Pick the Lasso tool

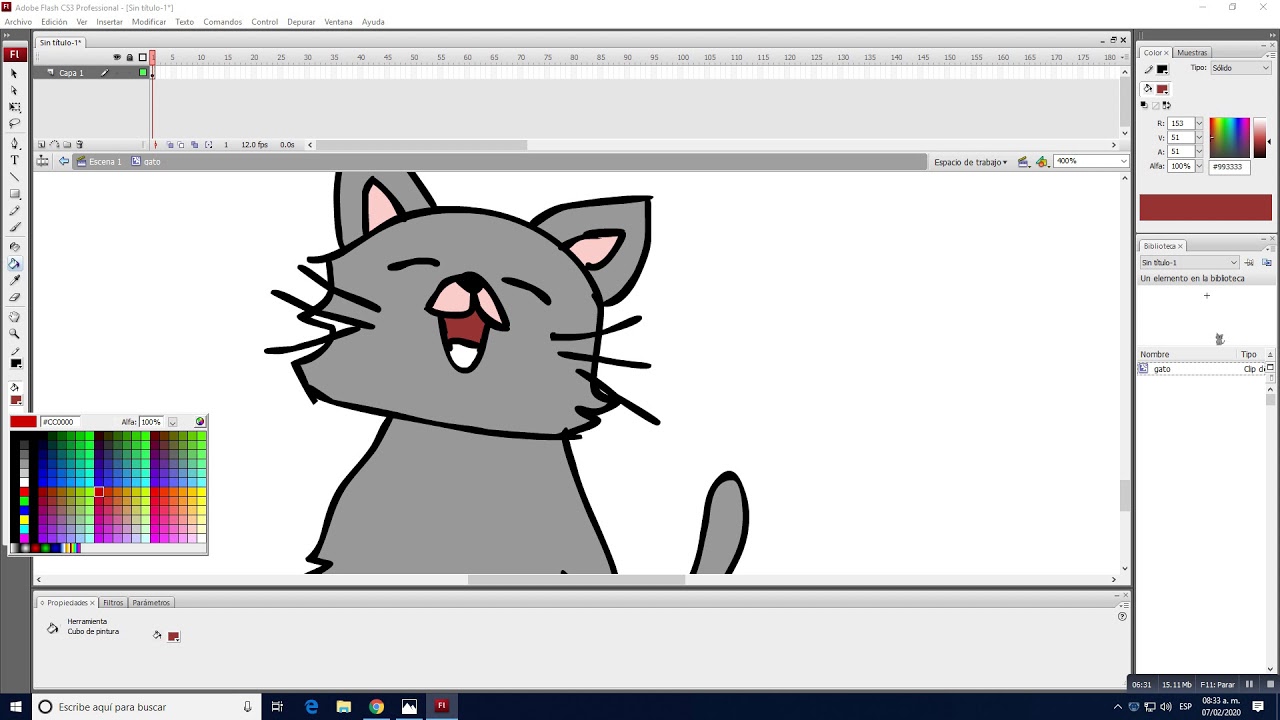[x=14, y=123]
